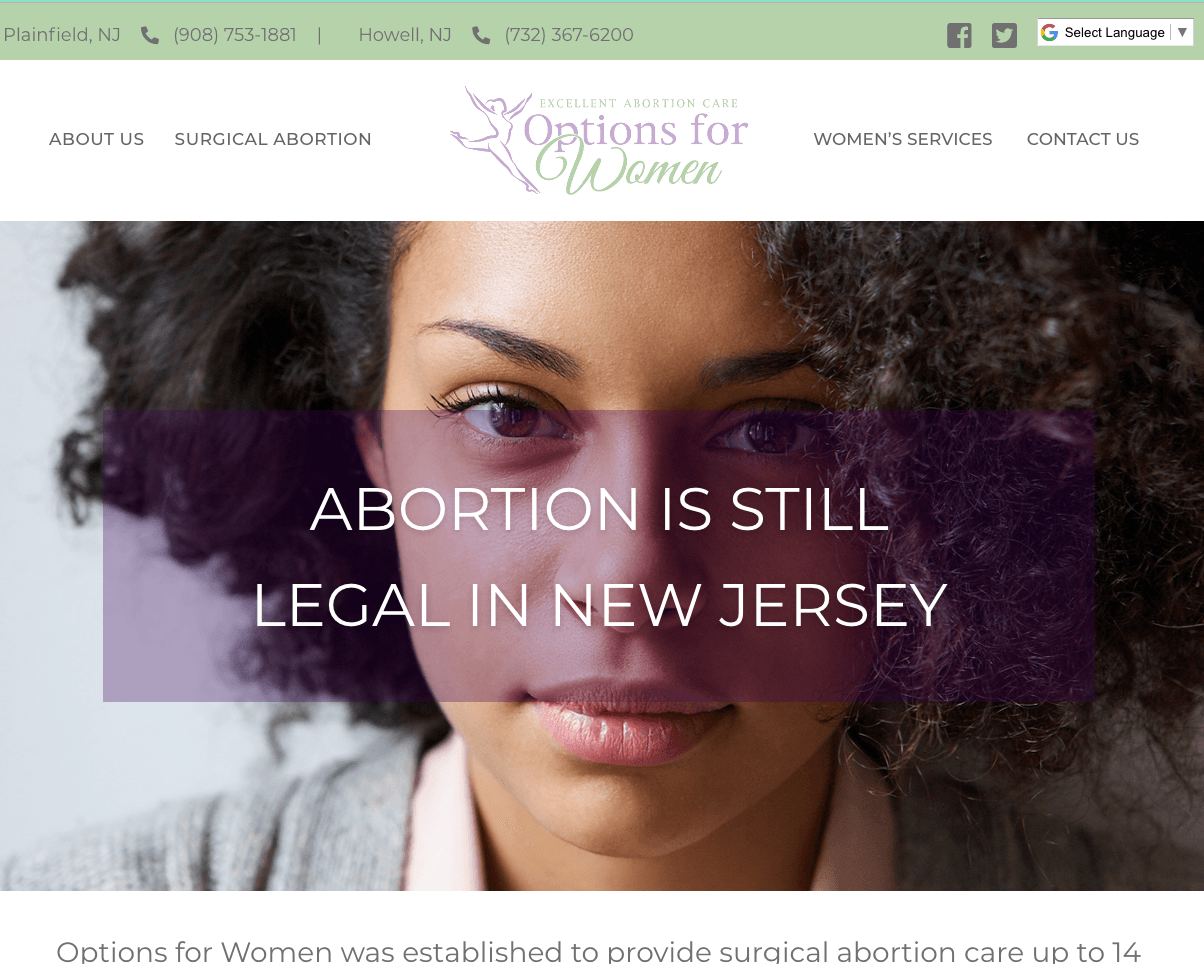The height and width of the screenshot is (964, 1204).
Task: Click the Abortion Is Still Legal banner heading
Action: point(600,556)
